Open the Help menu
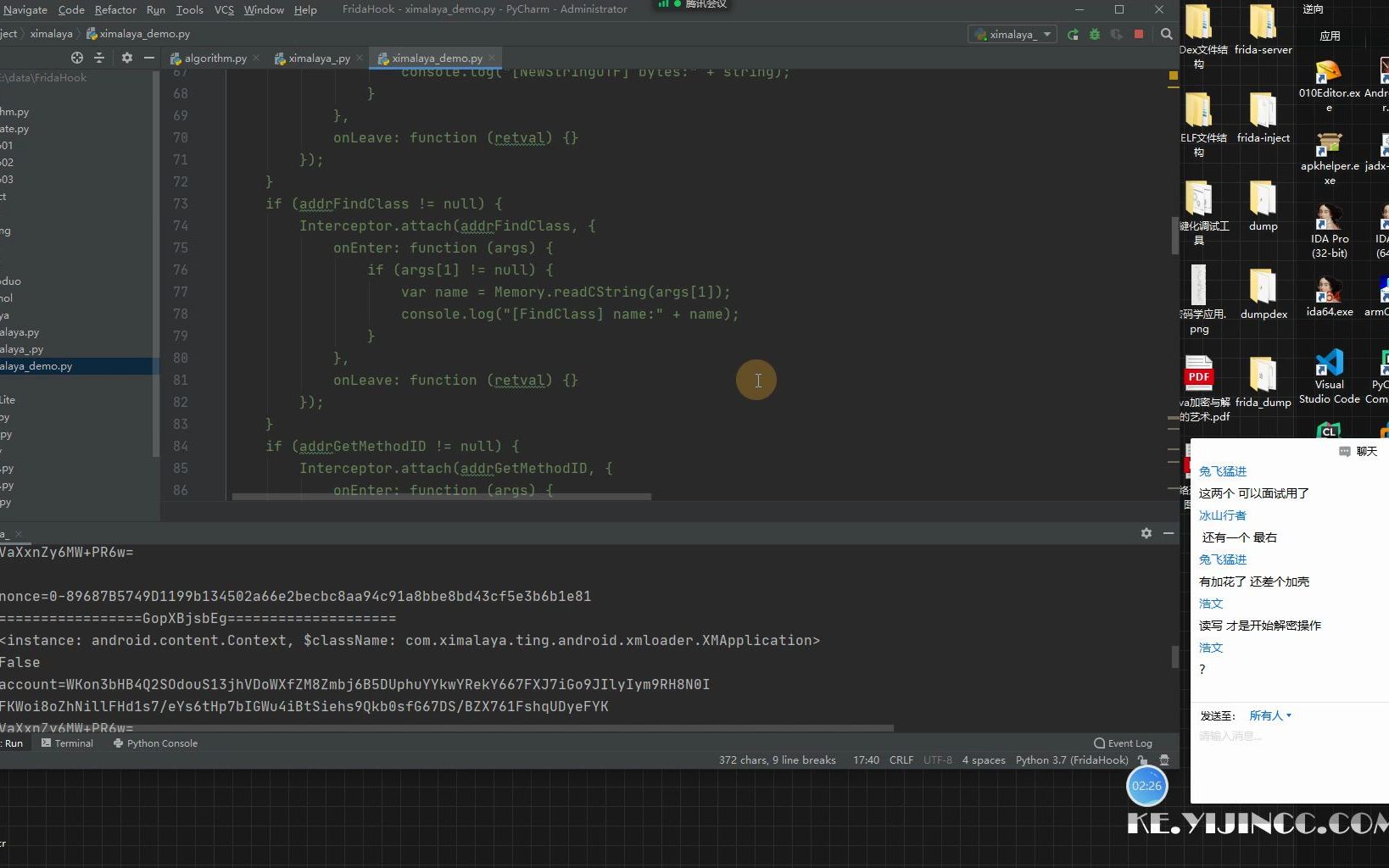The width and height of the screenshot is (1389, 868). click(305, 9)
